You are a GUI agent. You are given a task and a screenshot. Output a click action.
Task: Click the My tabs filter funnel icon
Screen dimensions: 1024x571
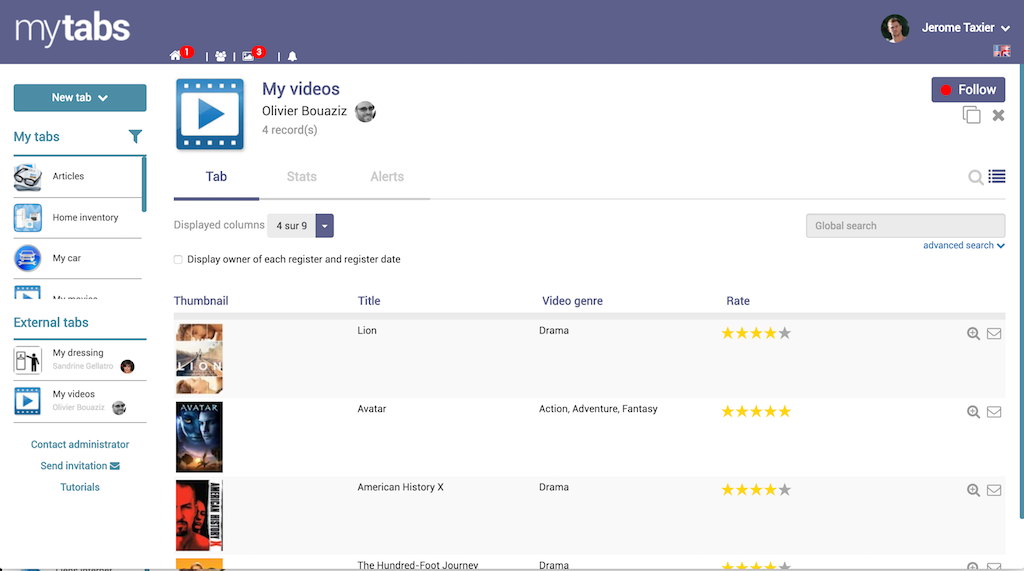click(135, 136)
